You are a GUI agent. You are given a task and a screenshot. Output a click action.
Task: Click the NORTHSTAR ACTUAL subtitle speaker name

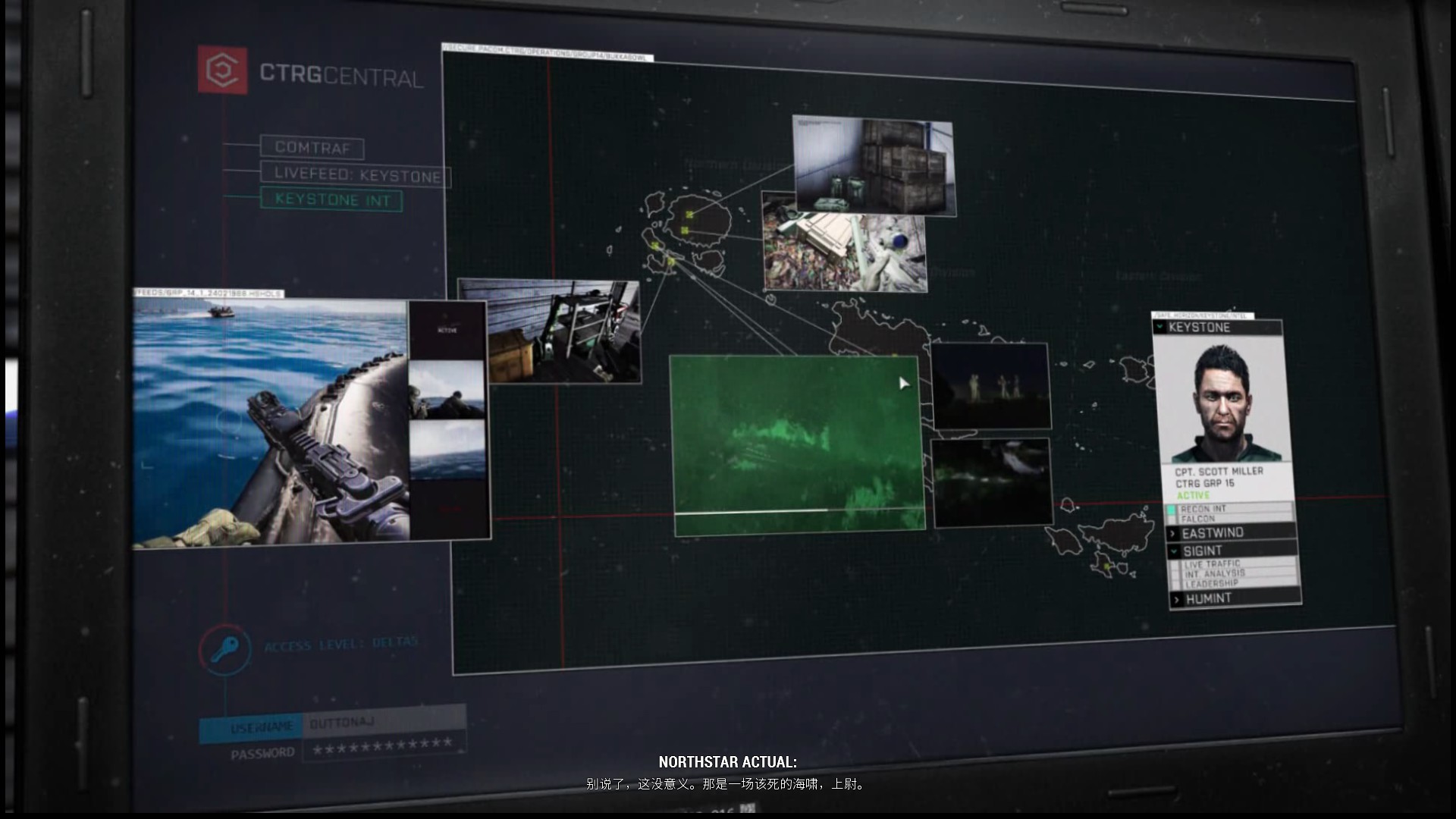coord(727,762)
